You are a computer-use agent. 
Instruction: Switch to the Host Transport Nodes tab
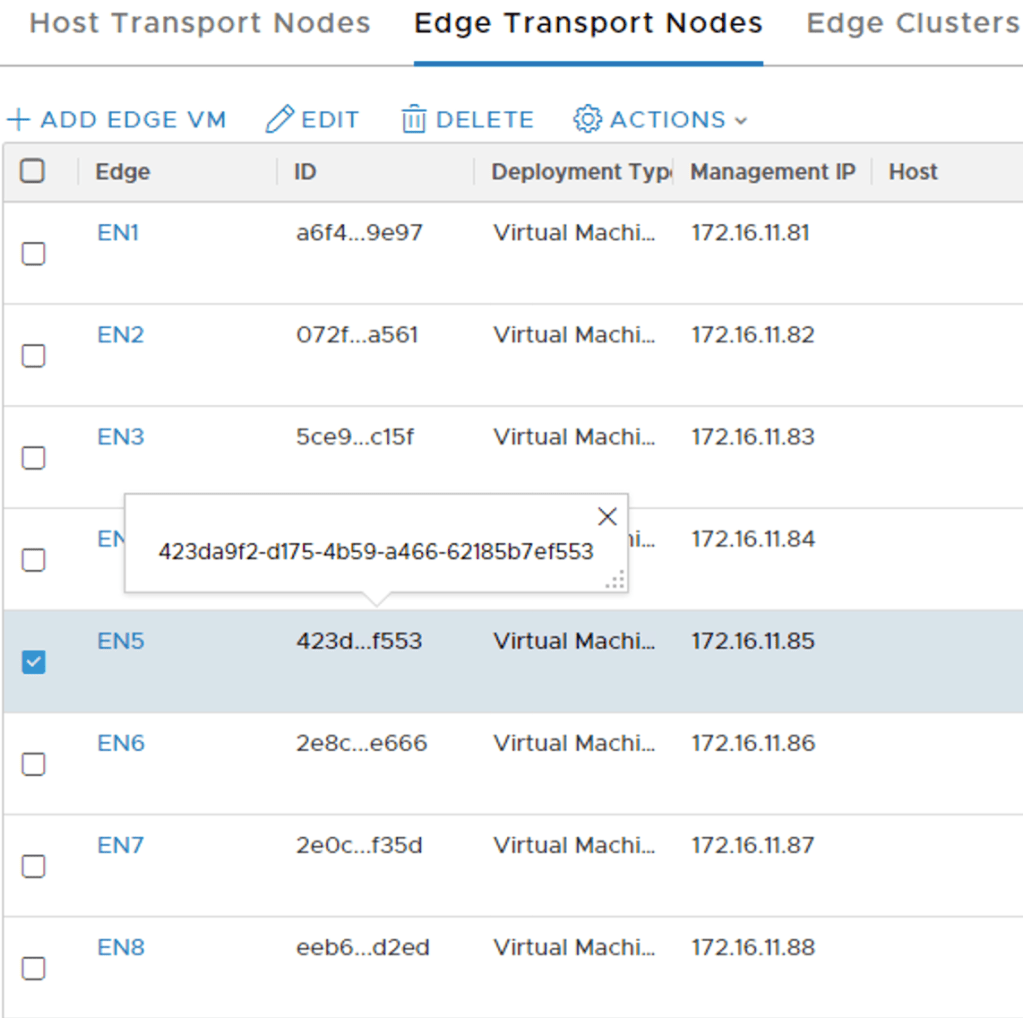tap(199, 22)
